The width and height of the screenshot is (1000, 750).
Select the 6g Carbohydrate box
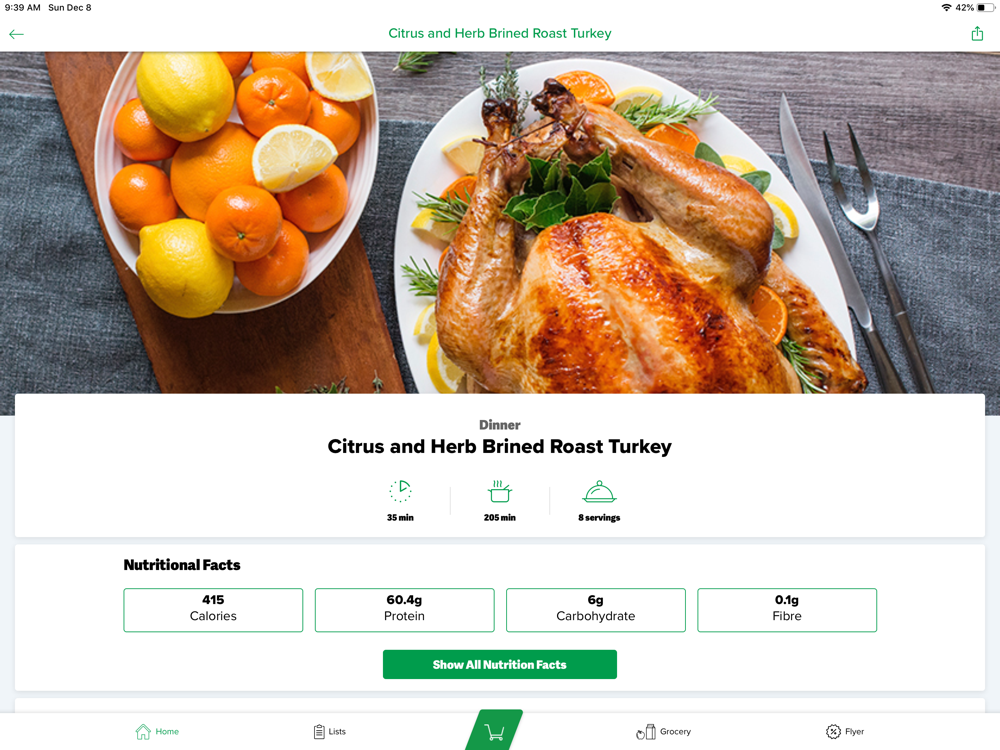click(x=596, y=610)
